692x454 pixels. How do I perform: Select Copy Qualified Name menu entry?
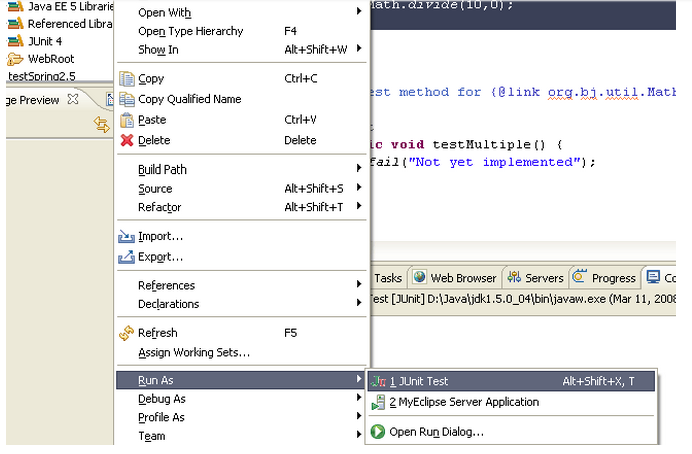[x=189, y=99]
